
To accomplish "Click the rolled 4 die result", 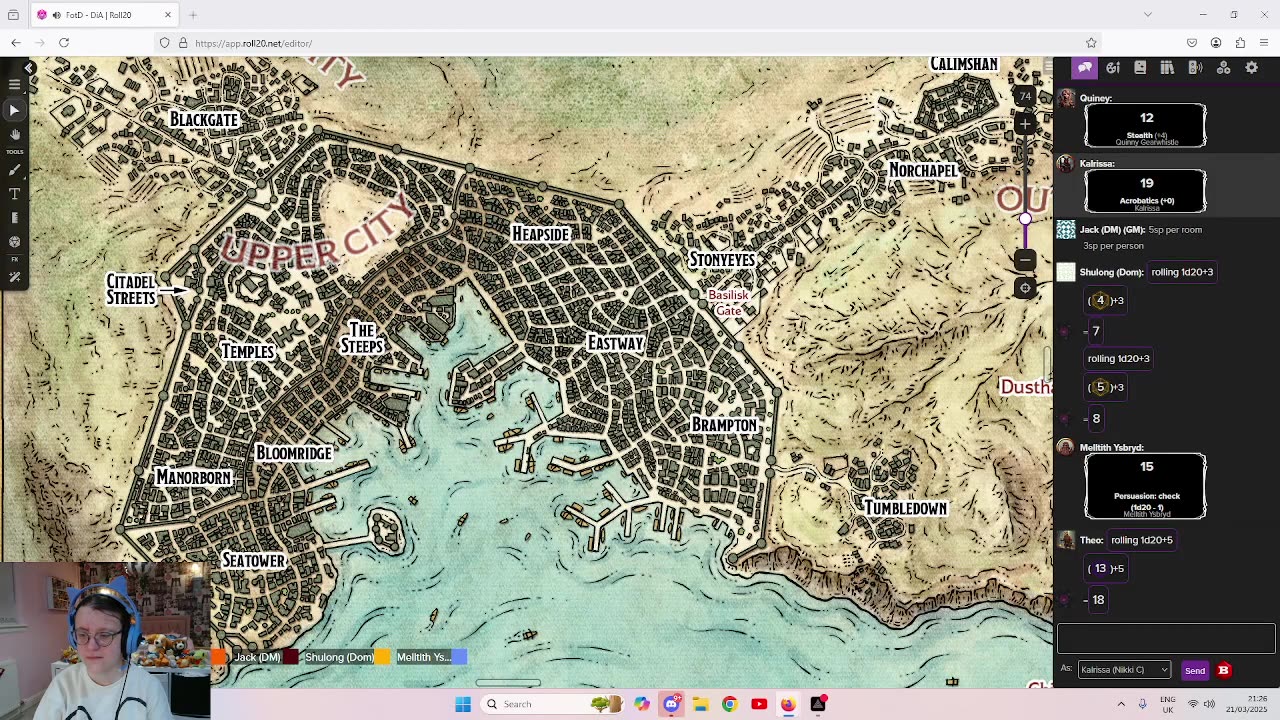I will point(1100,300).
